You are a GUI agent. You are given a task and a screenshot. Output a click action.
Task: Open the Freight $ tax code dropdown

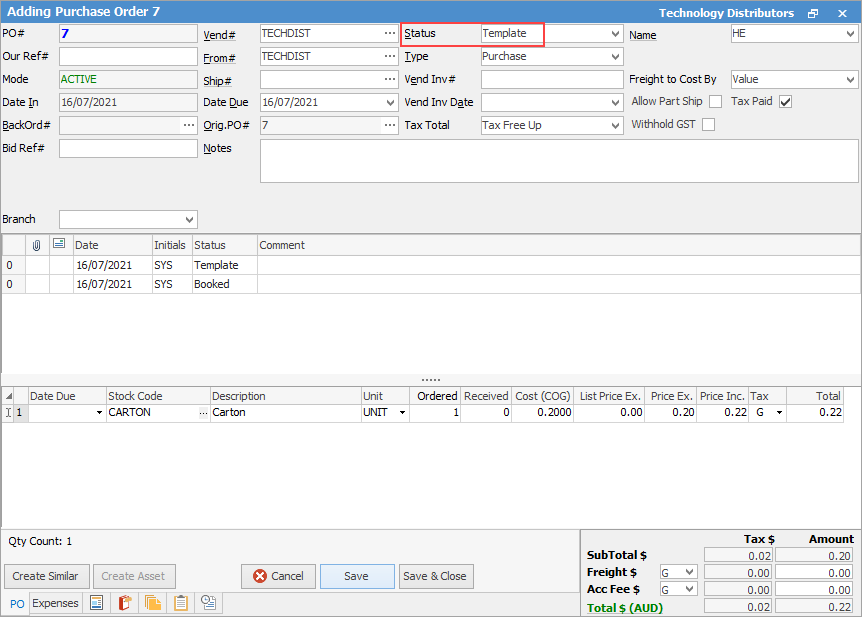(x=689, y=572)
